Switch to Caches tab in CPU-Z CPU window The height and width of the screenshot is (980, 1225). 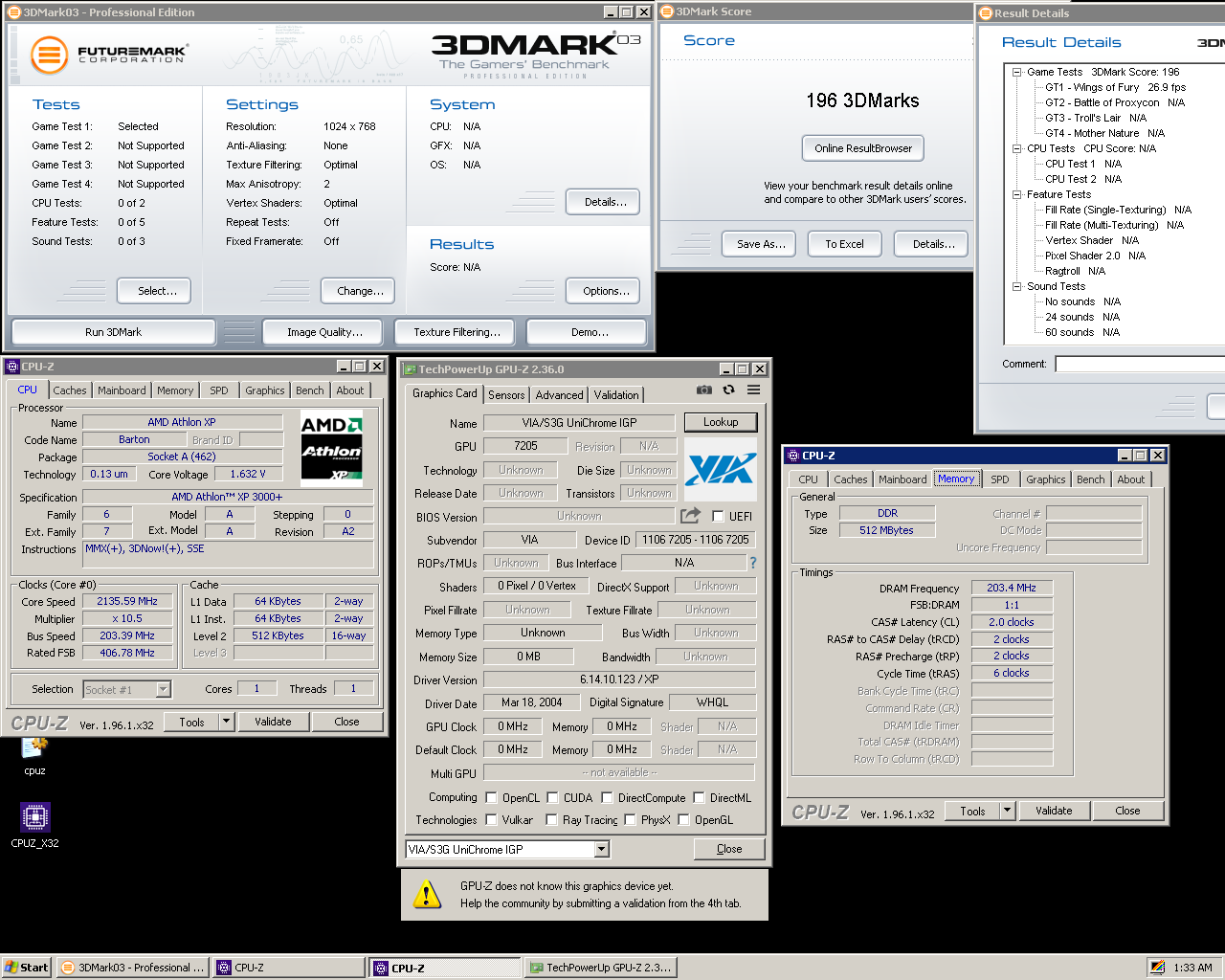[x=70, y=390]
